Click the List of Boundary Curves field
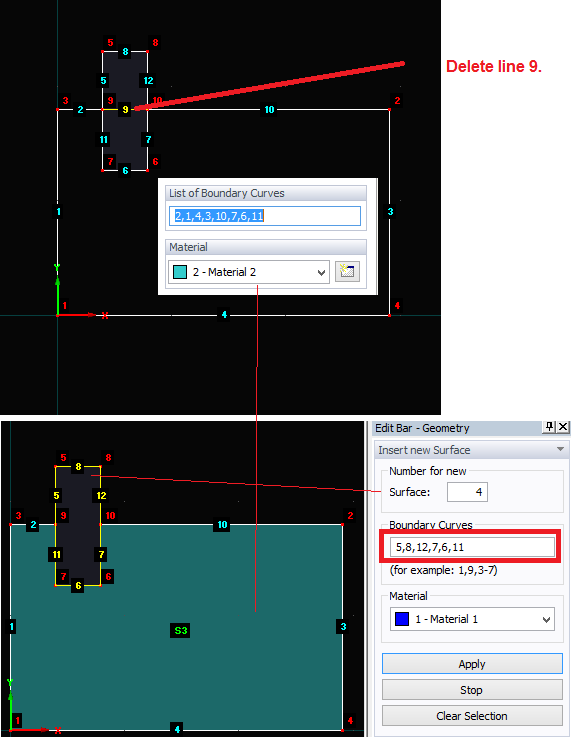This screenshot has height=747, width=580. (265, 216)
